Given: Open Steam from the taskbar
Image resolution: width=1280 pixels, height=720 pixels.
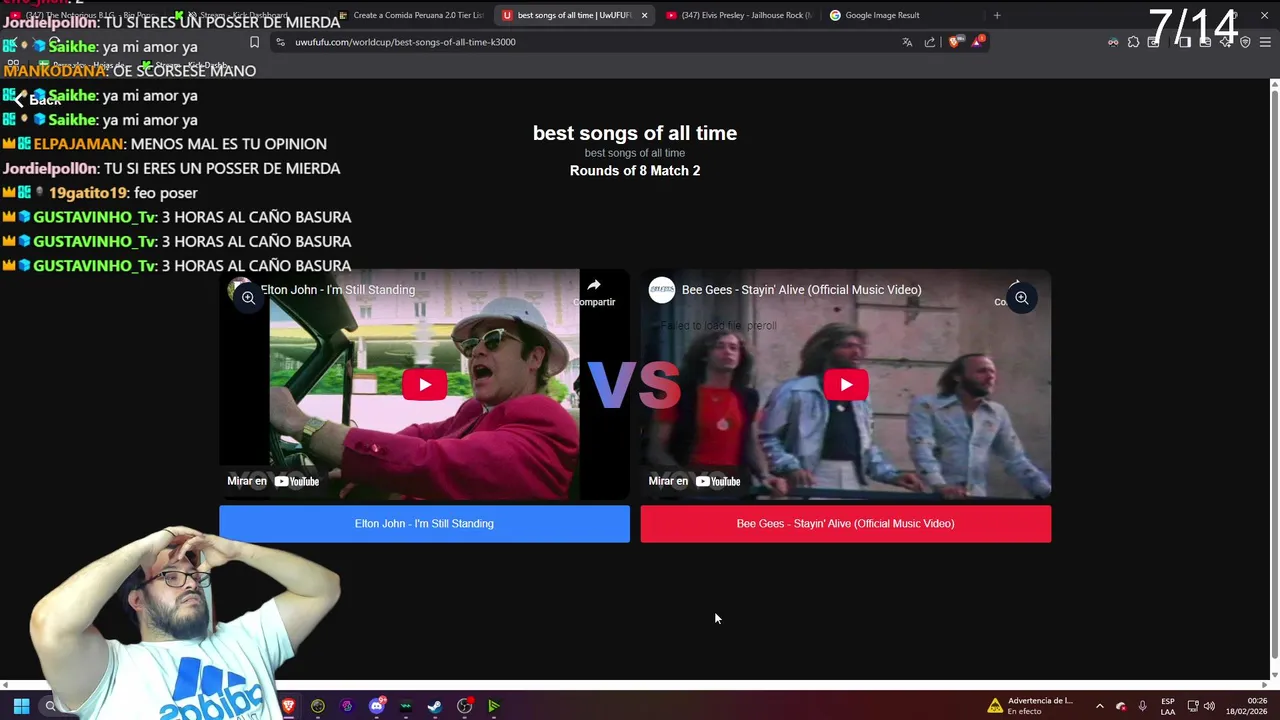Looking at the screenshot, I should tap(435, 706).
